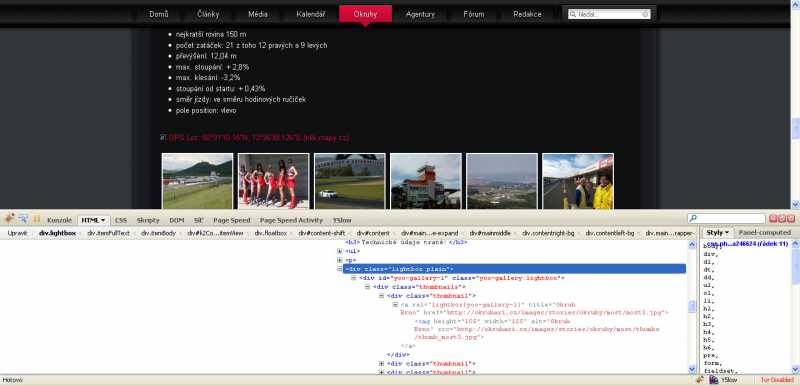Switch to the Konzole tab
Viewport: 800px width, 386px height.
tap(59, 220)
